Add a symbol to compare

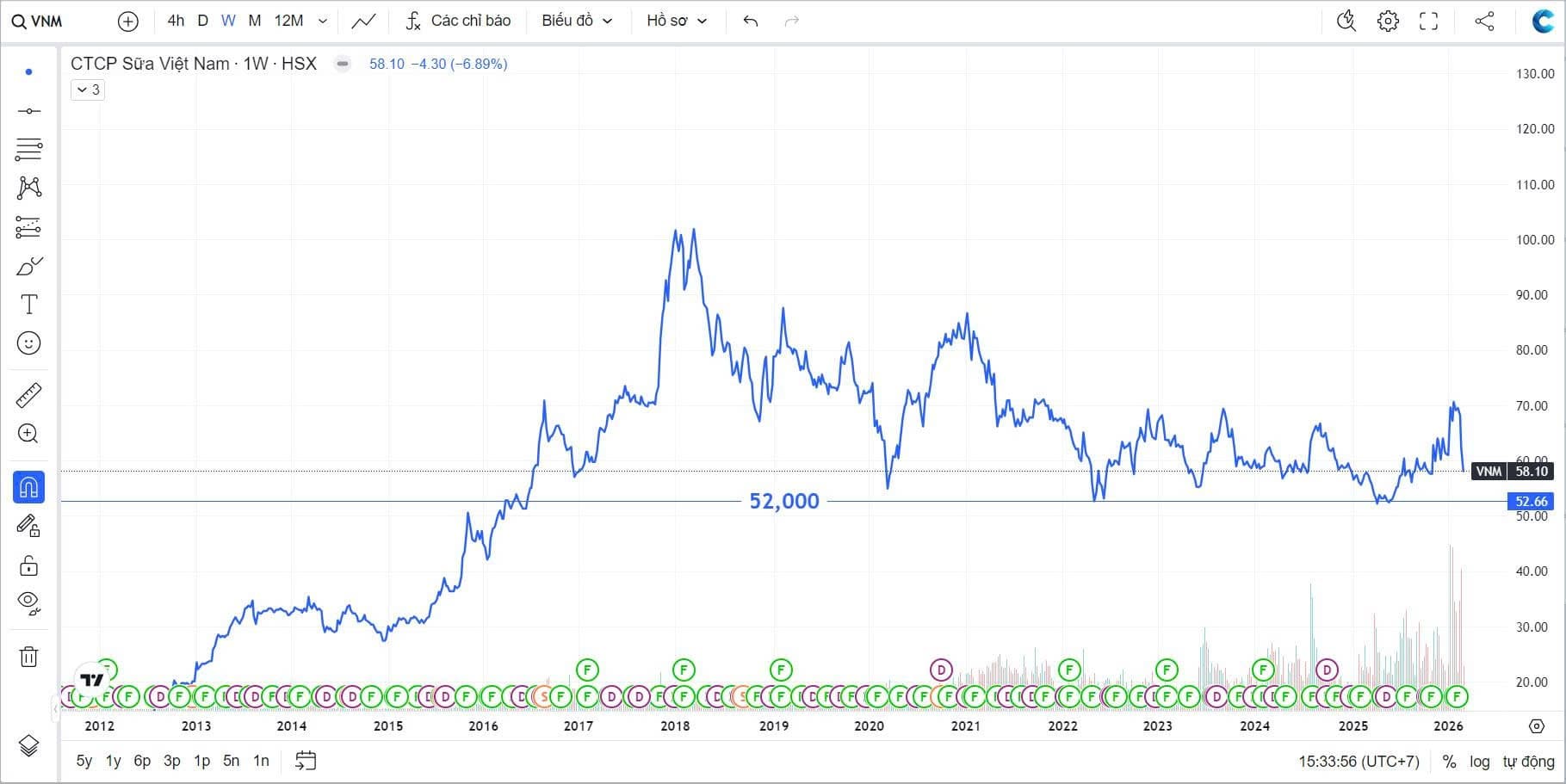[x=127, y=22]
